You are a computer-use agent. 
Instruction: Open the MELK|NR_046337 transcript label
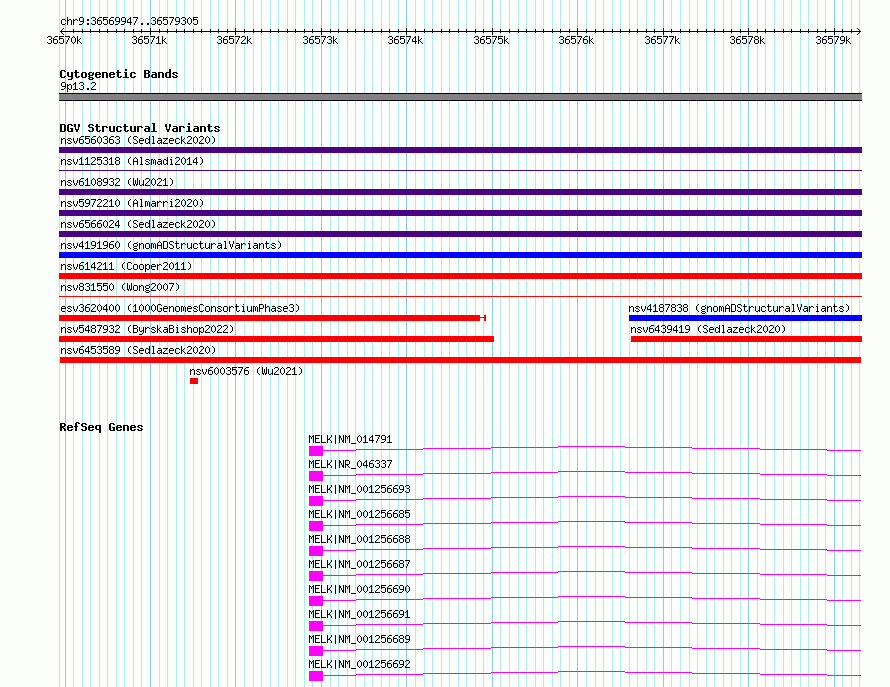[x=350, y=464]
